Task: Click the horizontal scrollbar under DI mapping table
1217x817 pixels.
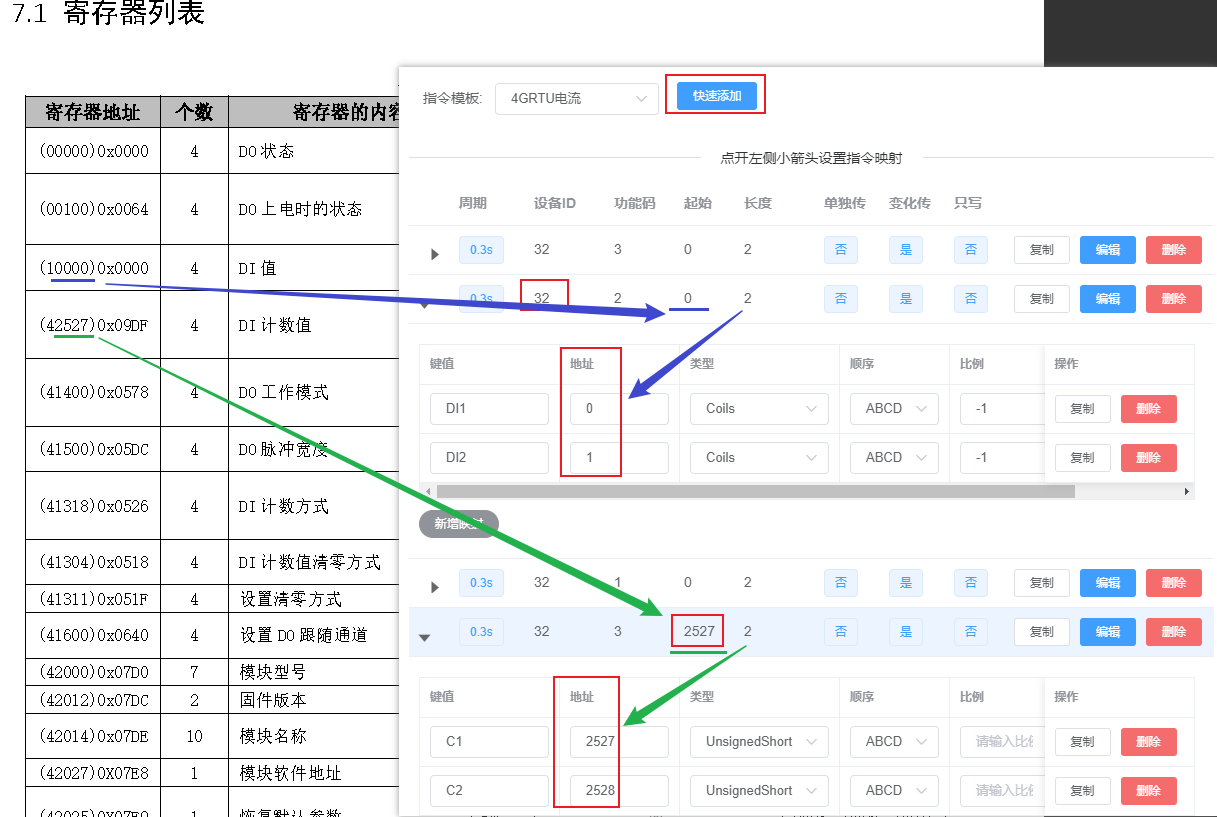Action: pos(755,491)
